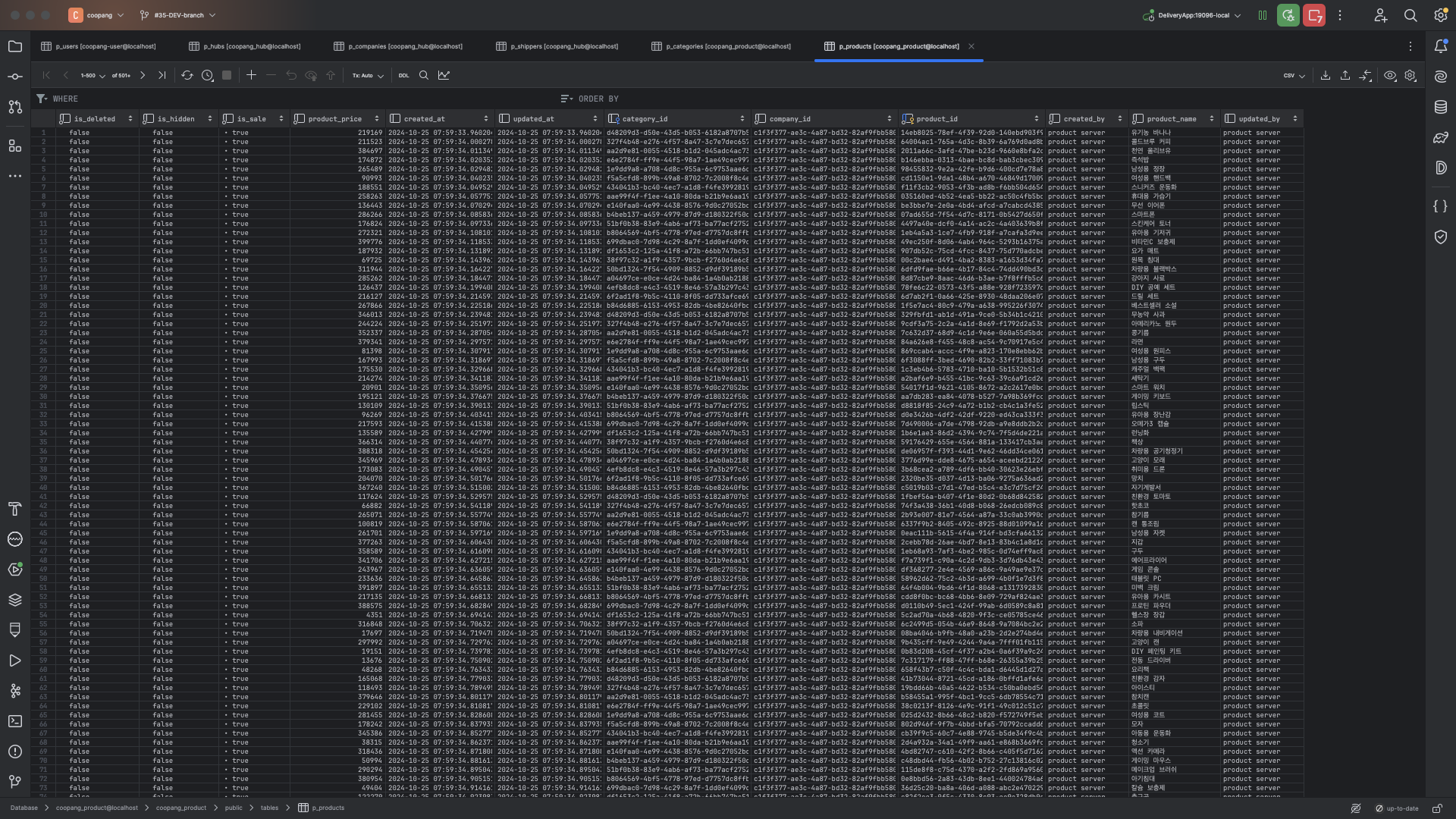
Task: Click 'coopang_product@localhost' breadcrumb in status bar
Action: 97,808
